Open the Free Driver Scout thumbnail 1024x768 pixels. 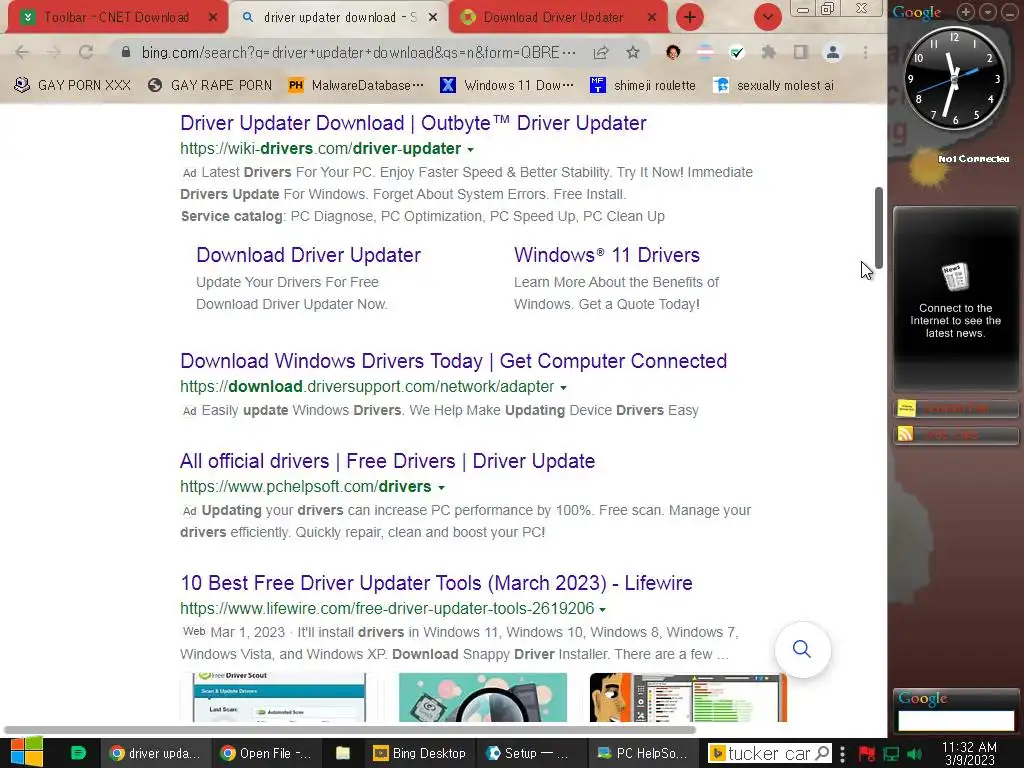280,697
